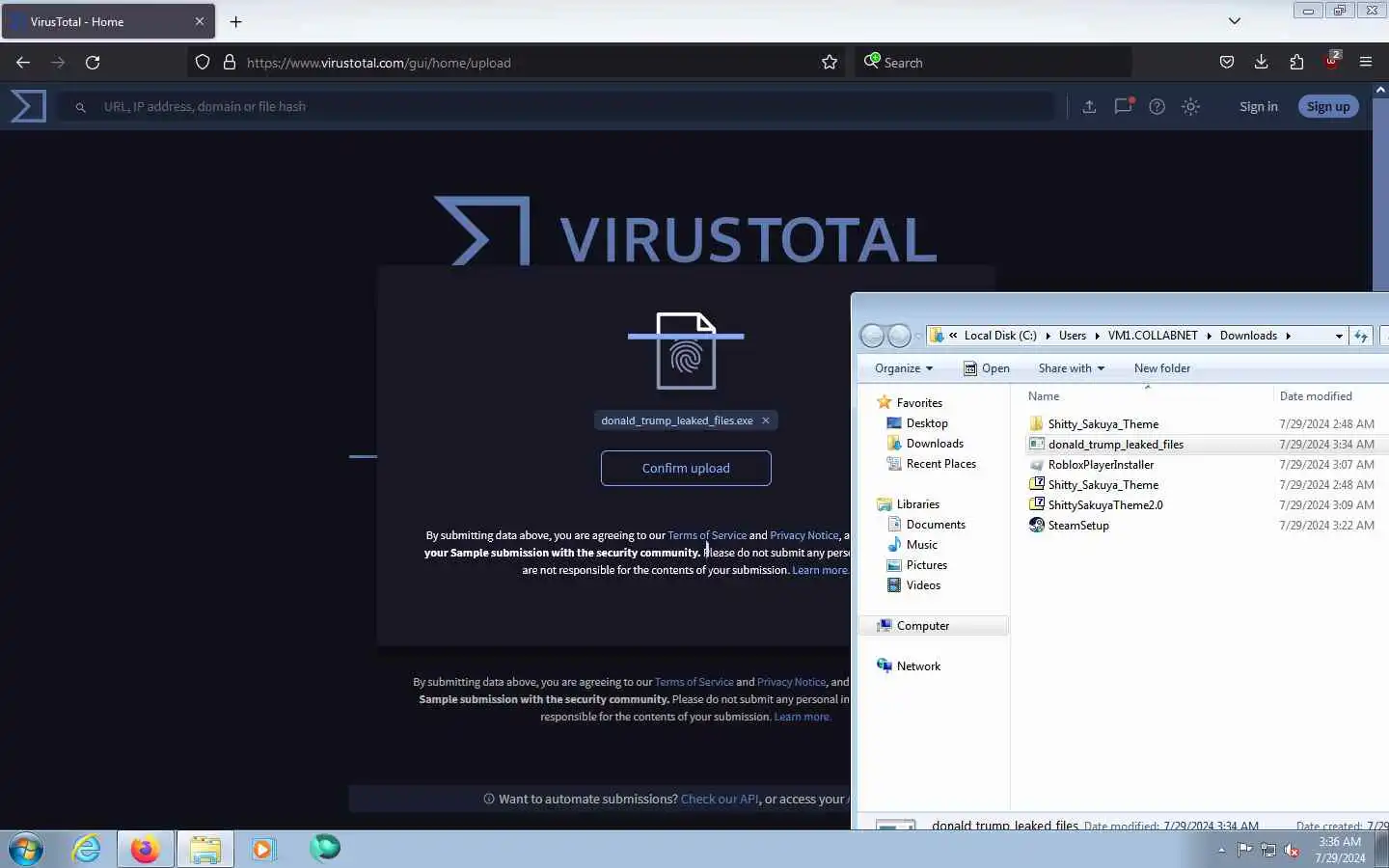The image size is (1389, 868).
Task: Launch Internet Explorer from the taskbar
Action: click(x=87, y=849)
